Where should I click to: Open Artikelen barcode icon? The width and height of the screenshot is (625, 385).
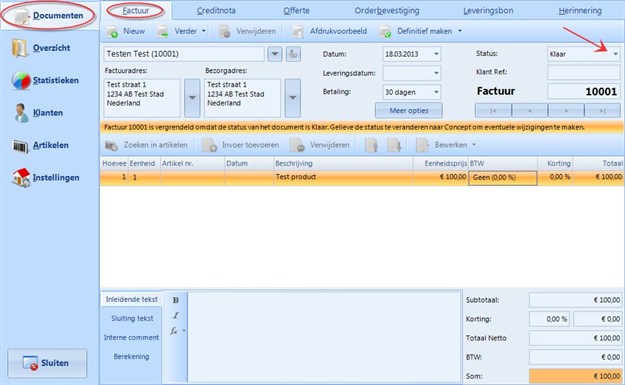click(x=20, y=145)
